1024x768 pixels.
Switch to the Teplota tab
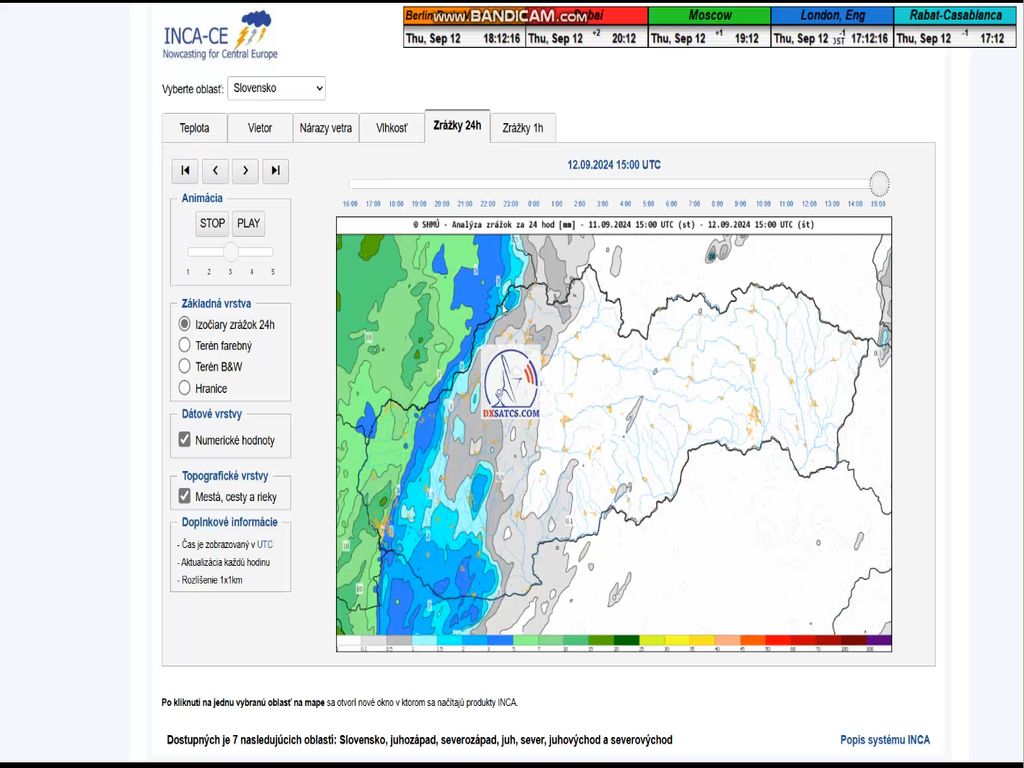[195, 128]
